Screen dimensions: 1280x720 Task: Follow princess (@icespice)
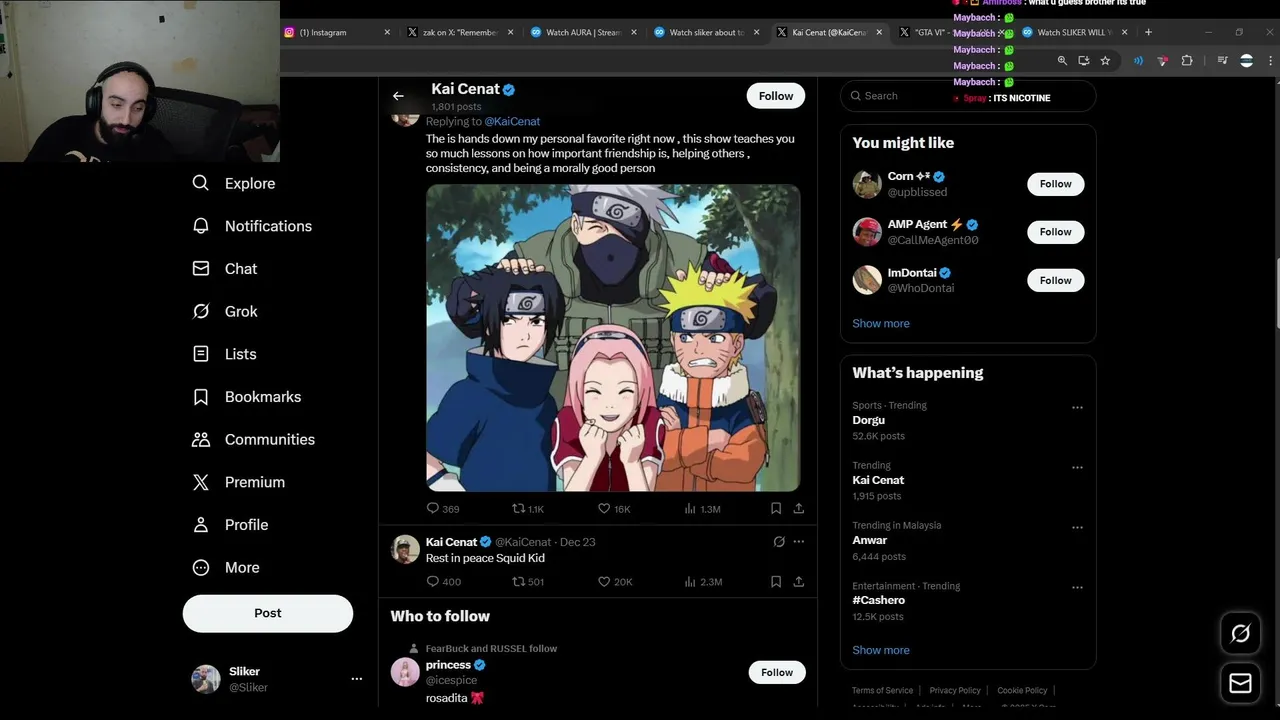(776, 672)
